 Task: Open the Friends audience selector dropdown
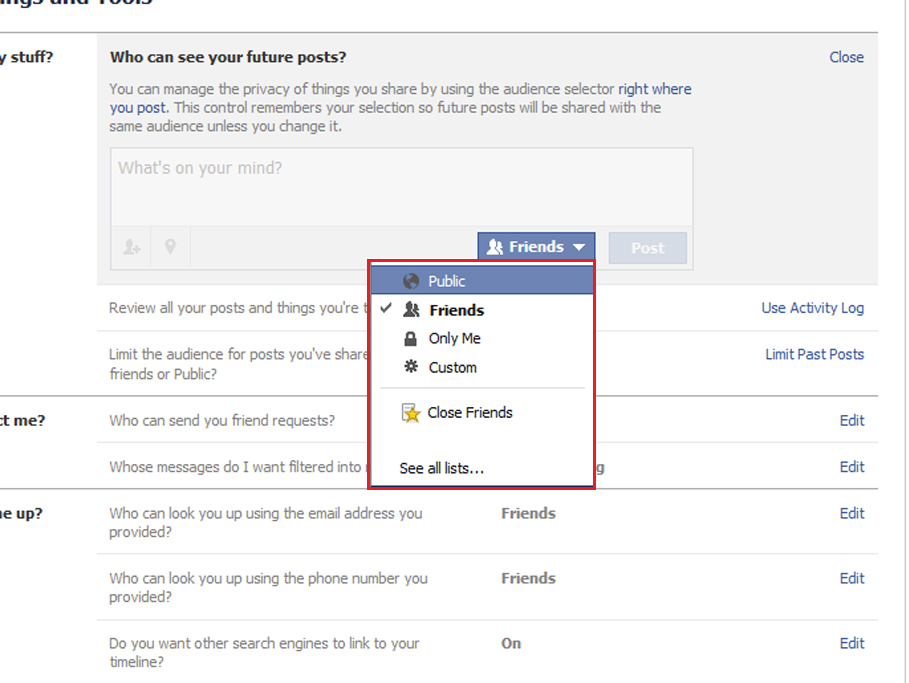536,247
